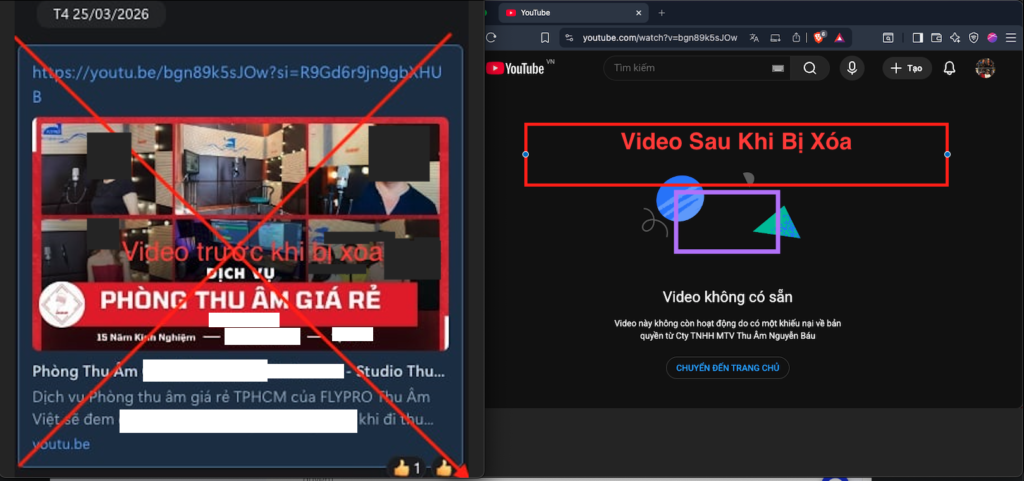
Task: Click the Tạo create button
Action: tap(907, 68)
